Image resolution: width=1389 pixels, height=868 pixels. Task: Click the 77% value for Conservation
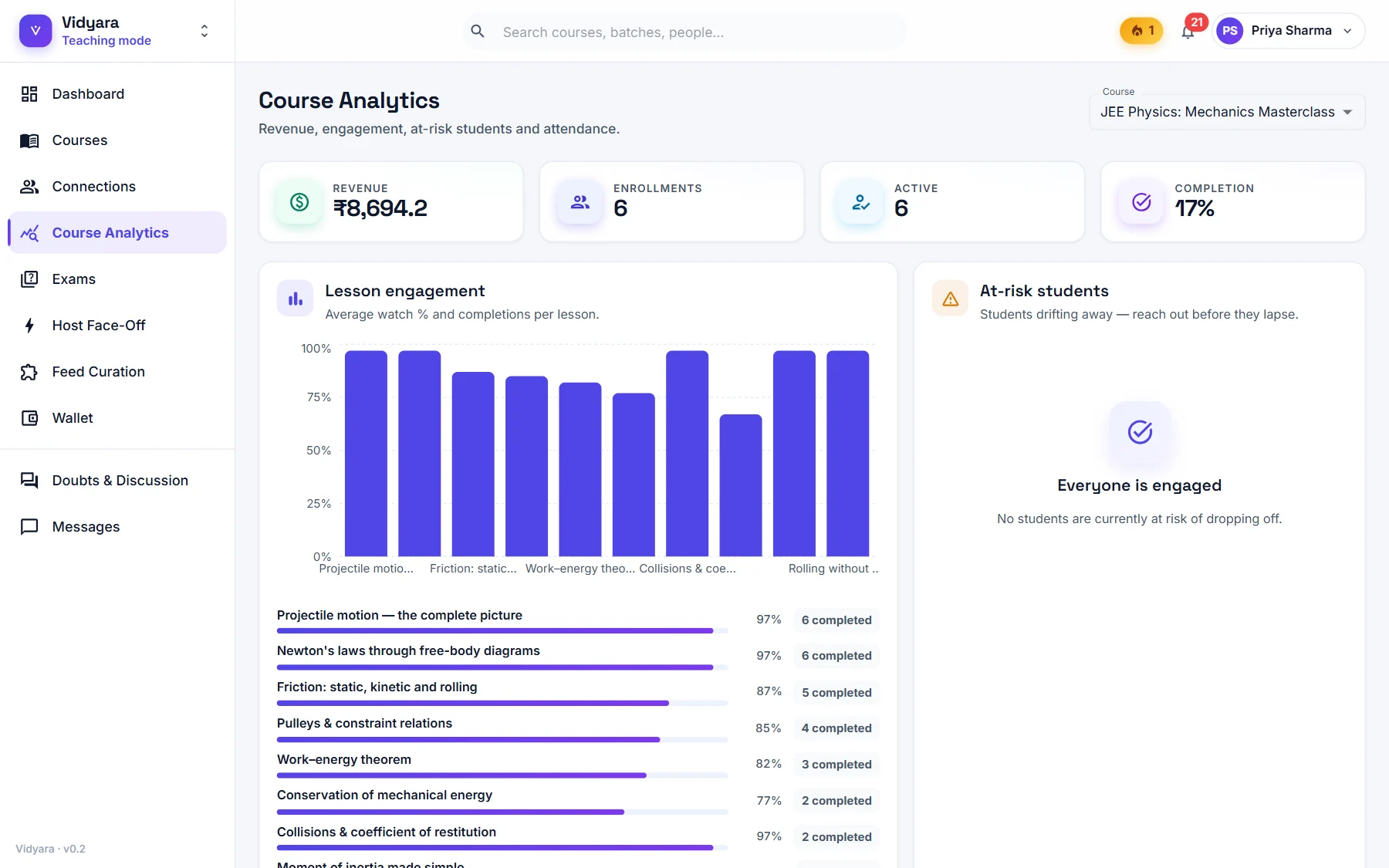point(769,801)
